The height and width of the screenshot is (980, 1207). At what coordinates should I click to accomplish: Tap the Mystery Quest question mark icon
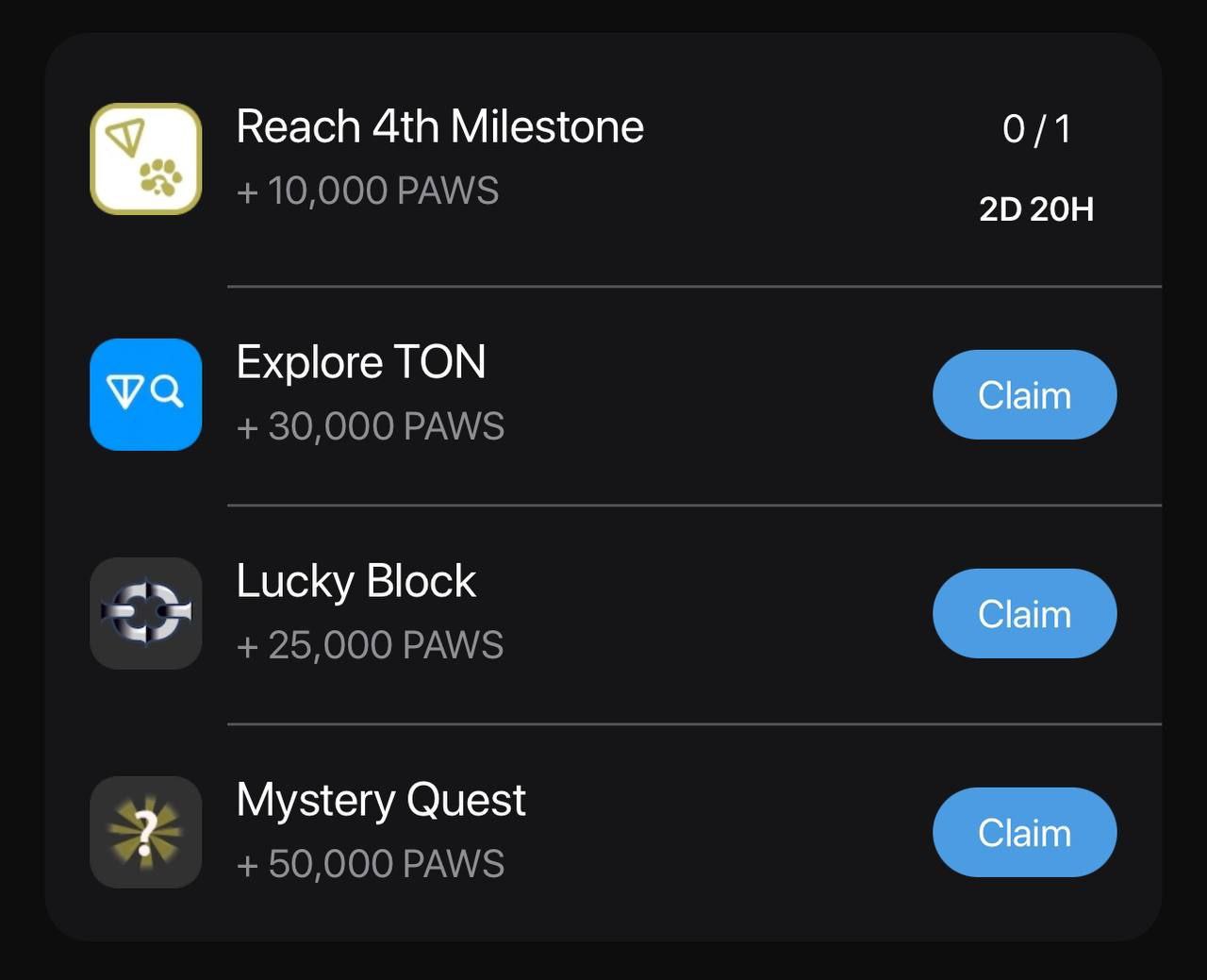146,832
